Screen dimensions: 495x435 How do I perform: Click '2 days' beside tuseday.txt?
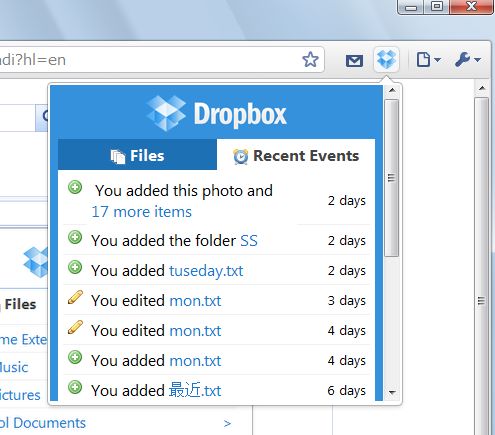[x=347, y=270]
